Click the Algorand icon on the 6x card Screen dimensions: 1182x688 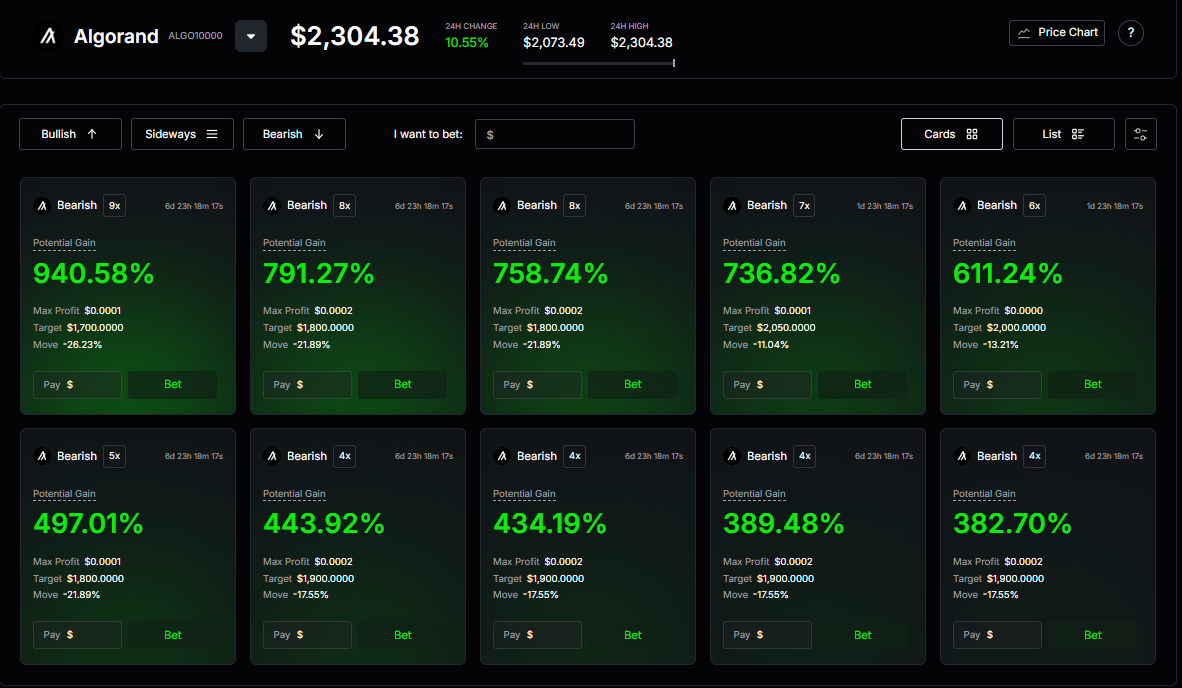[962, 206]
